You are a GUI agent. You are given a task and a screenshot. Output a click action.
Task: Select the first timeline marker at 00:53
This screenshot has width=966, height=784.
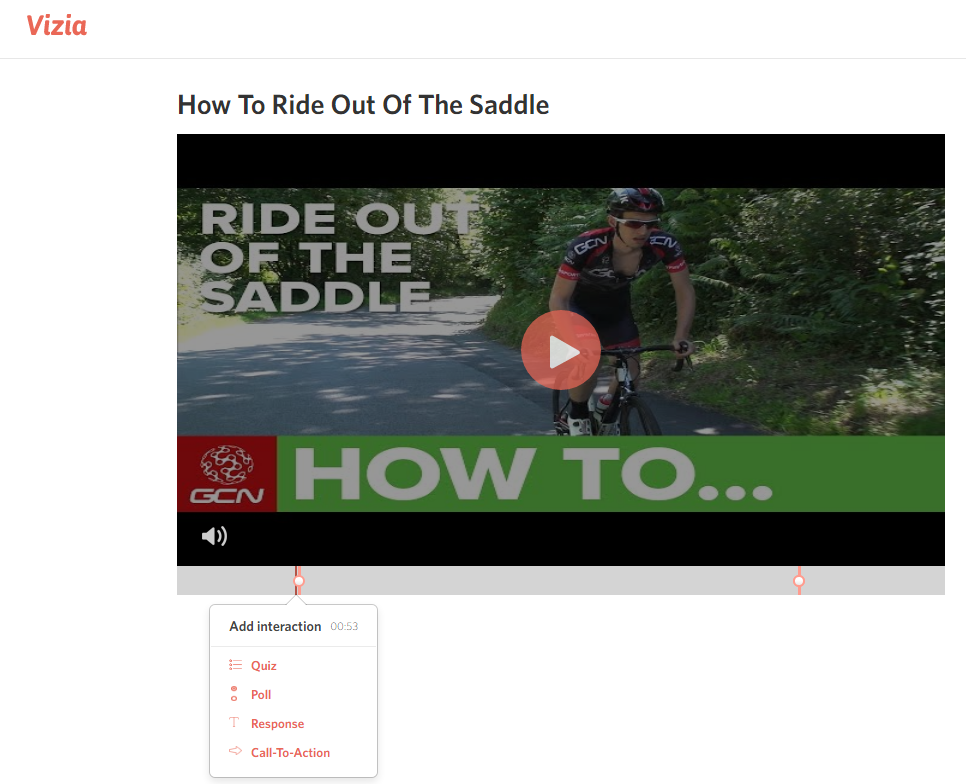coord(299,581)
